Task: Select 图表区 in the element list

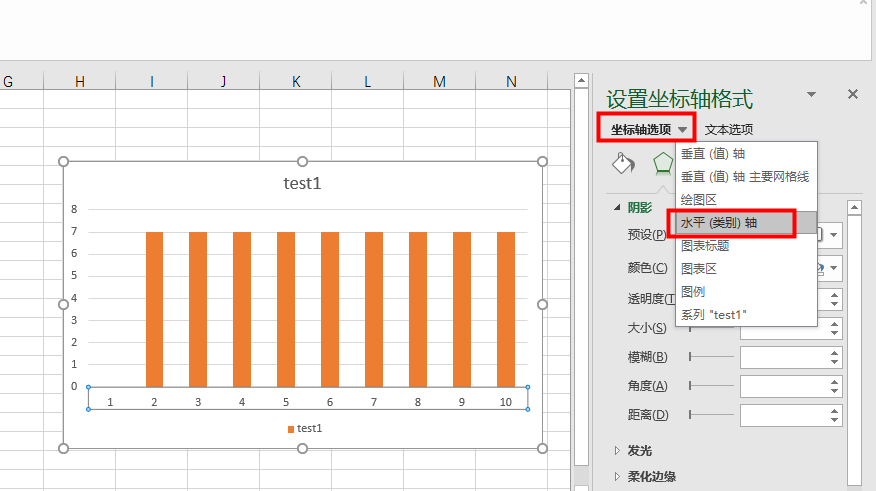Action: 746,268
